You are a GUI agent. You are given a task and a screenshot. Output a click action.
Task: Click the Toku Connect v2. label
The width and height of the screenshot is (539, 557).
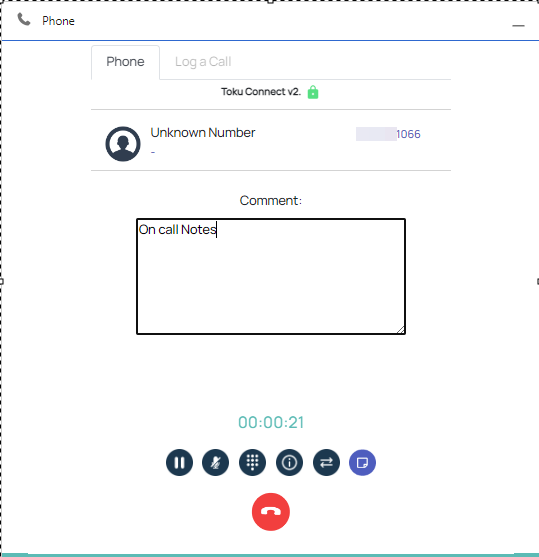click(261, 92)
